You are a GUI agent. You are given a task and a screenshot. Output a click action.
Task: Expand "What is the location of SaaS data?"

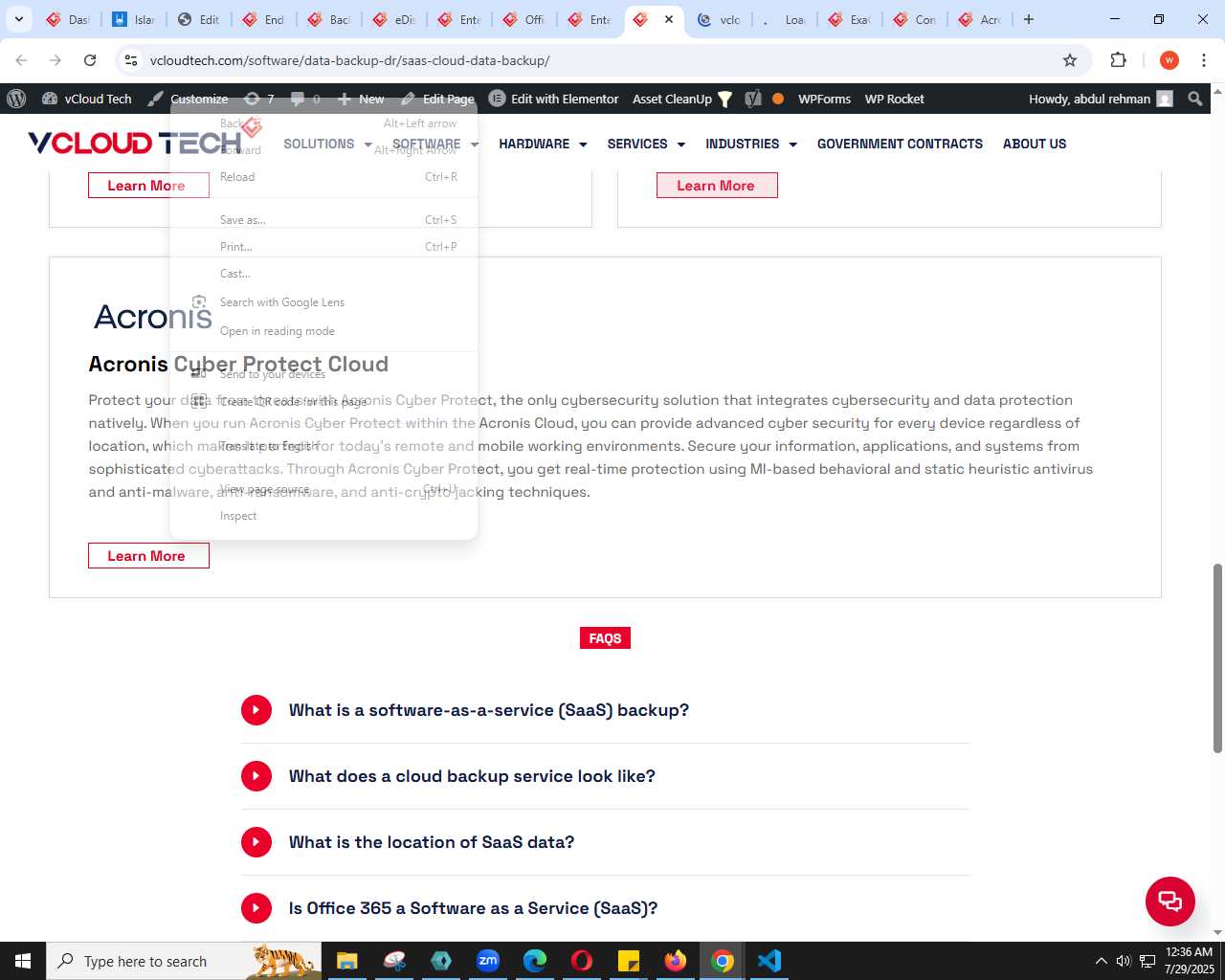coord(605,842)
